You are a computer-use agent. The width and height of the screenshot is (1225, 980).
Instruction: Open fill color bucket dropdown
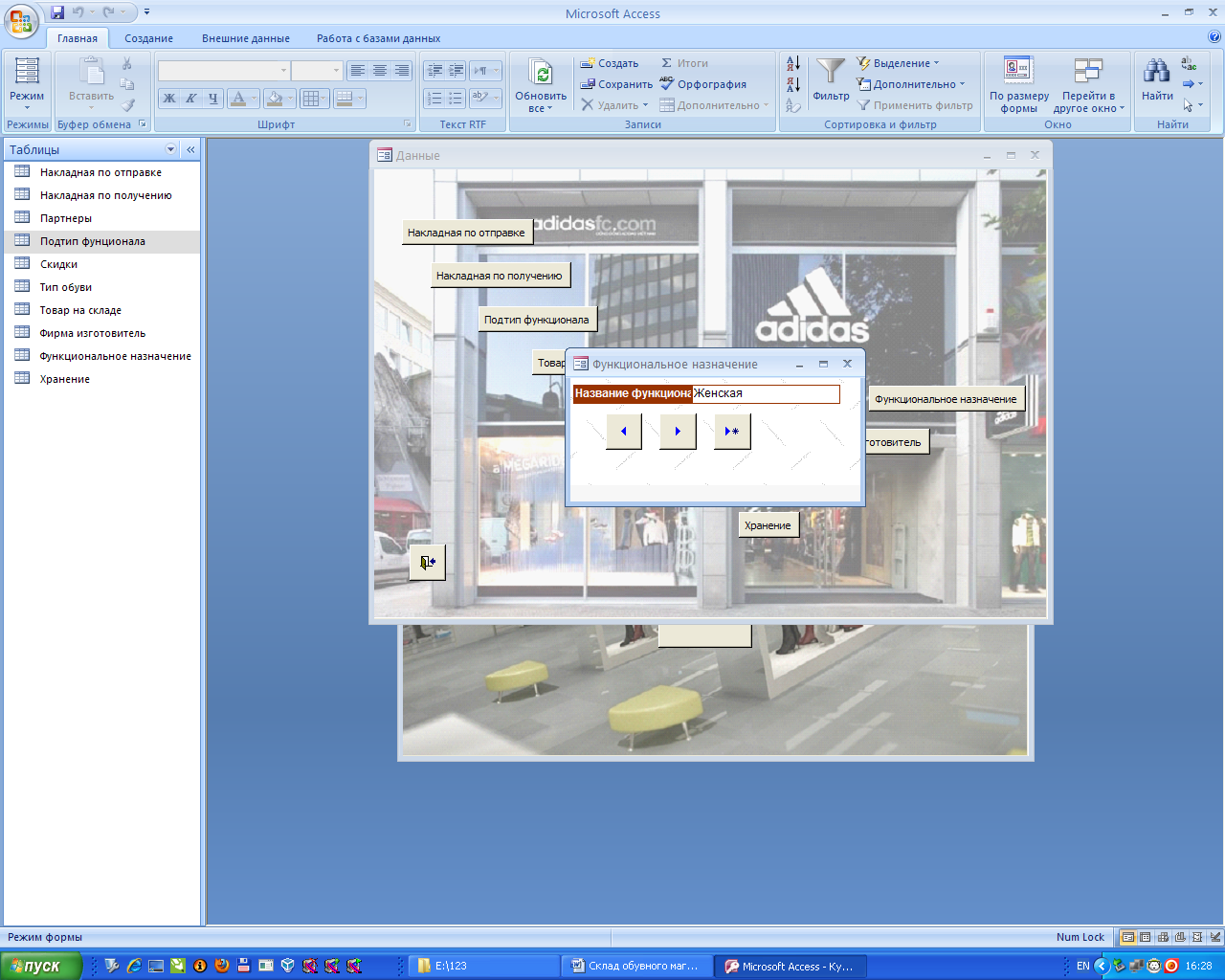click(x=291, y=98)
